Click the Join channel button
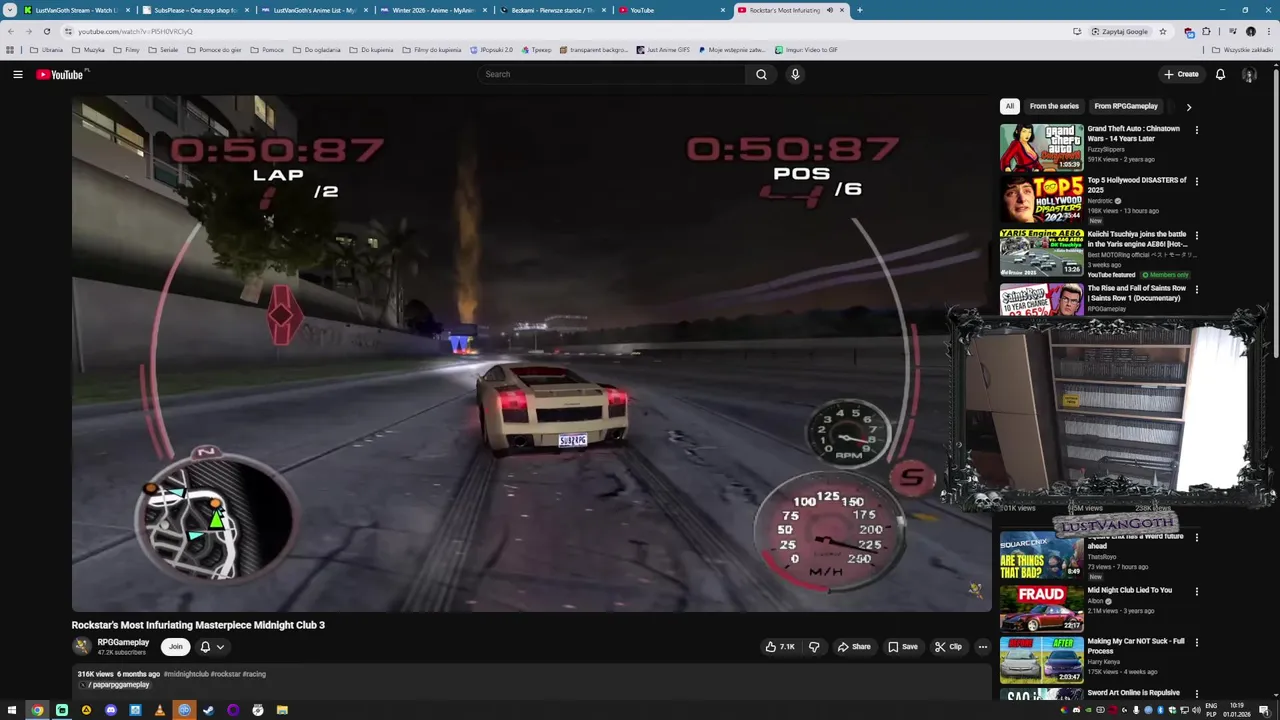 click(175, 647)
